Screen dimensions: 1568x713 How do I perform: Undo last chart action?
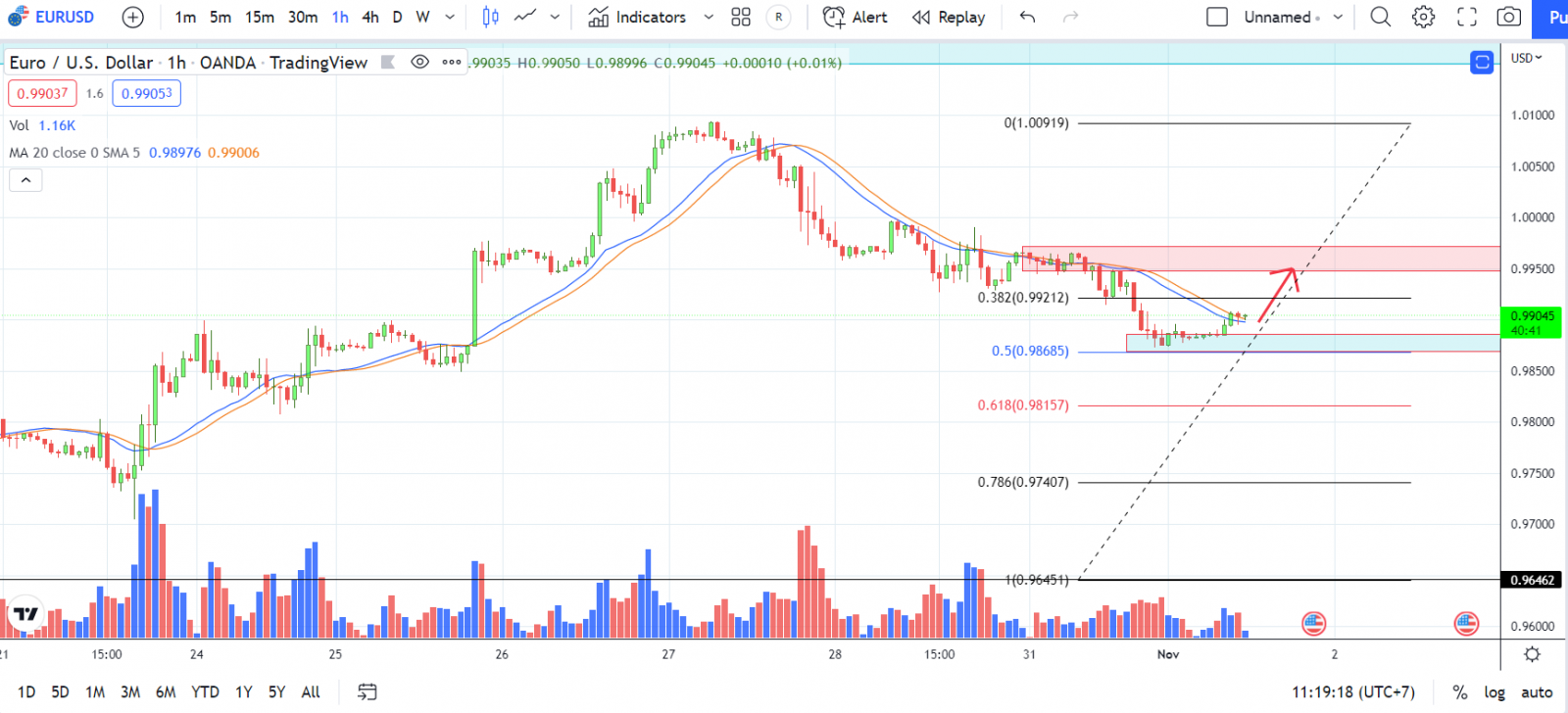pyautogui.click(x=1027, y=17)
